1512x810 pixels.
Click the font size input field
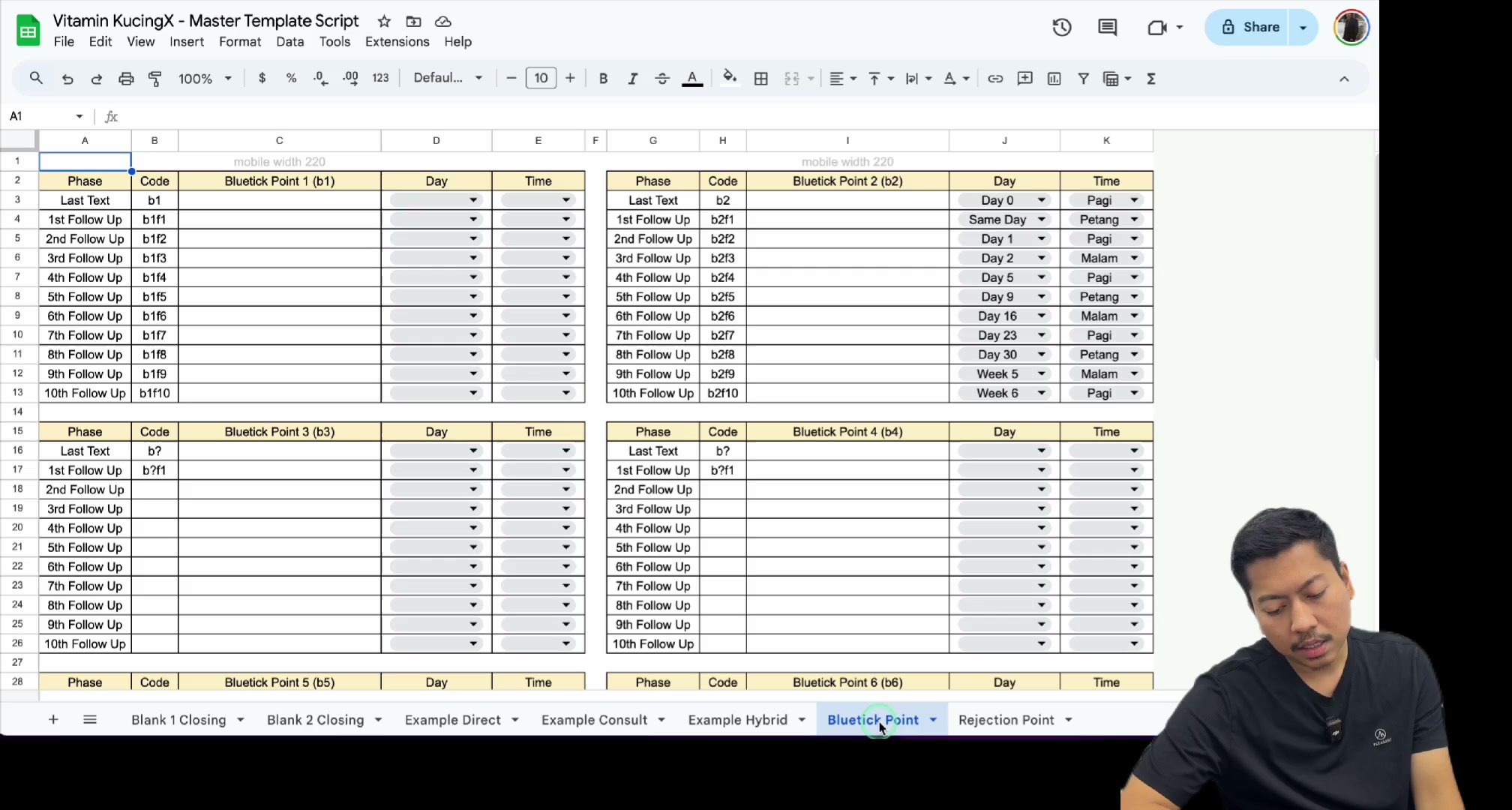[x=541, y=78]
